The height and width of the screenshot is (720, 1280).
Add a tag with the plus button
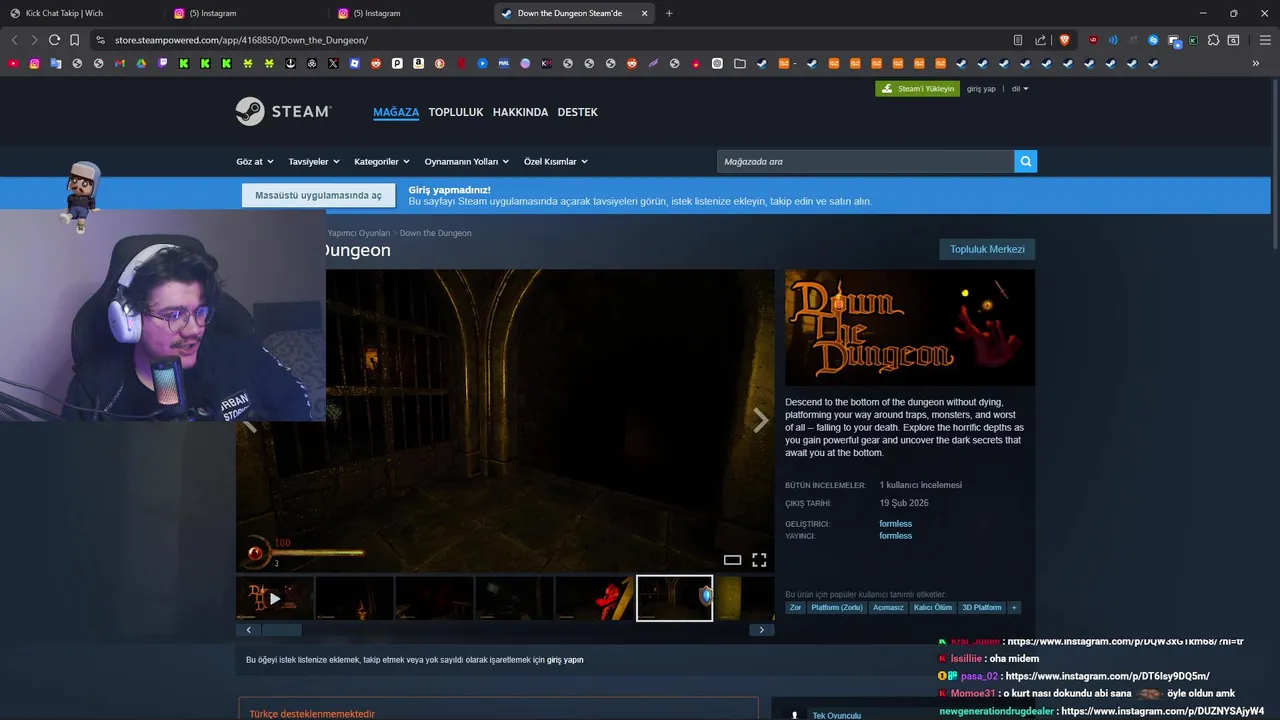point(1014,607)
